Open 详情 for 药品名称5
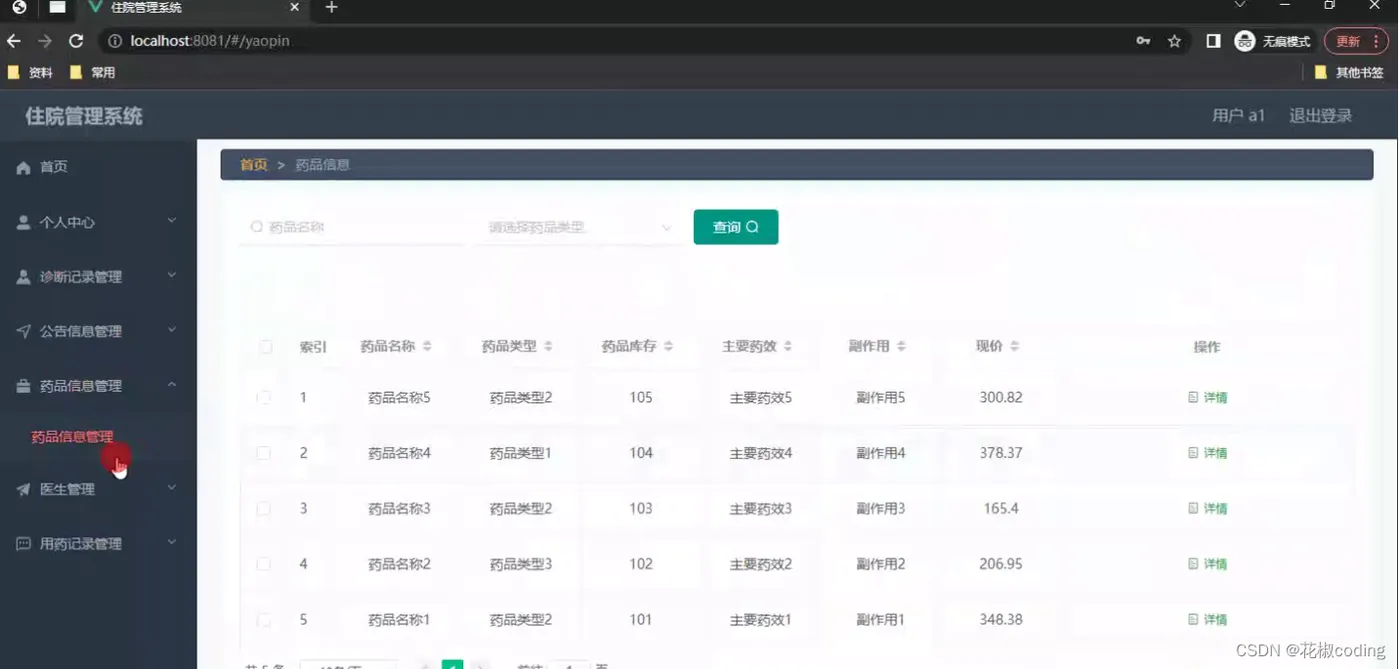This screenshot has height=669, width=1400. coord(1207,398)
